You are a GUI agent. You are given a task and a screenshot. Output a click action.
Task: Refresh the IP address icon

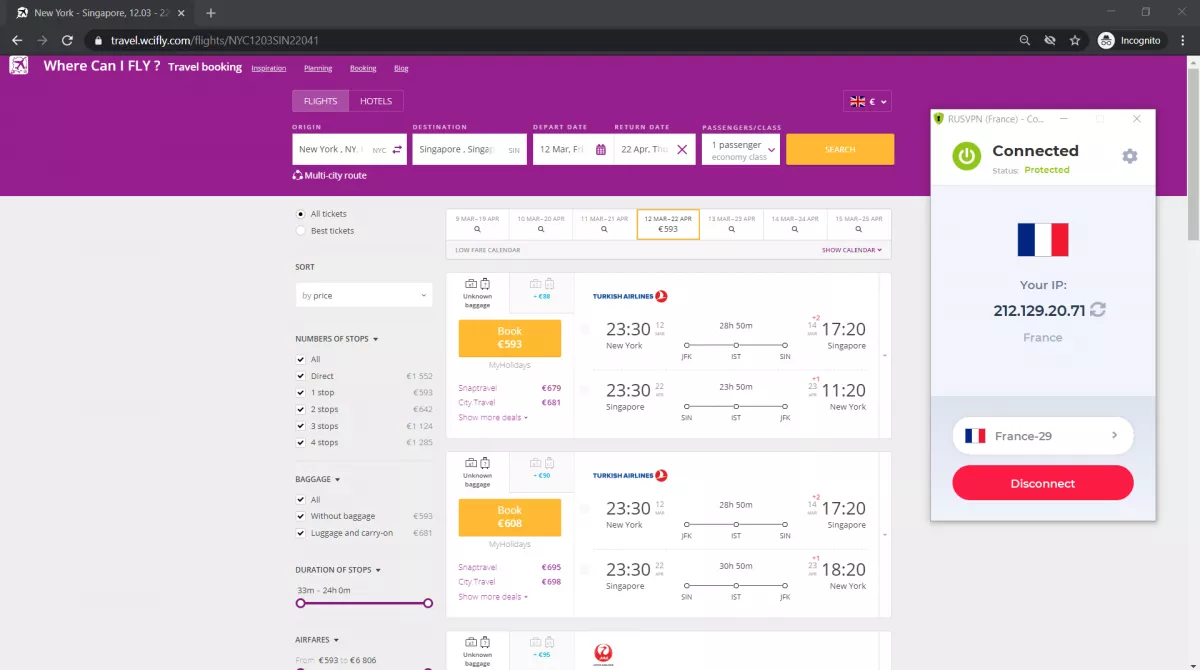1098,310
